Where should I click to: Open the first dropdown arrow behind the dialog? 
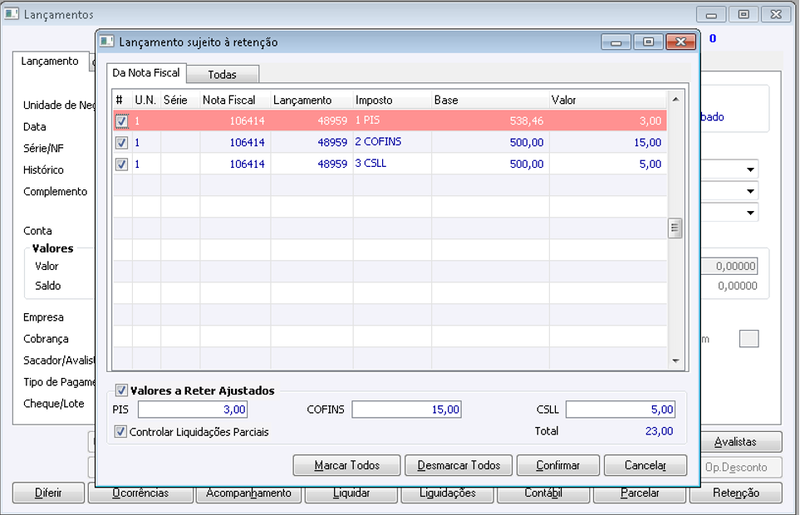pyautogui.click(x=750, y=169)
